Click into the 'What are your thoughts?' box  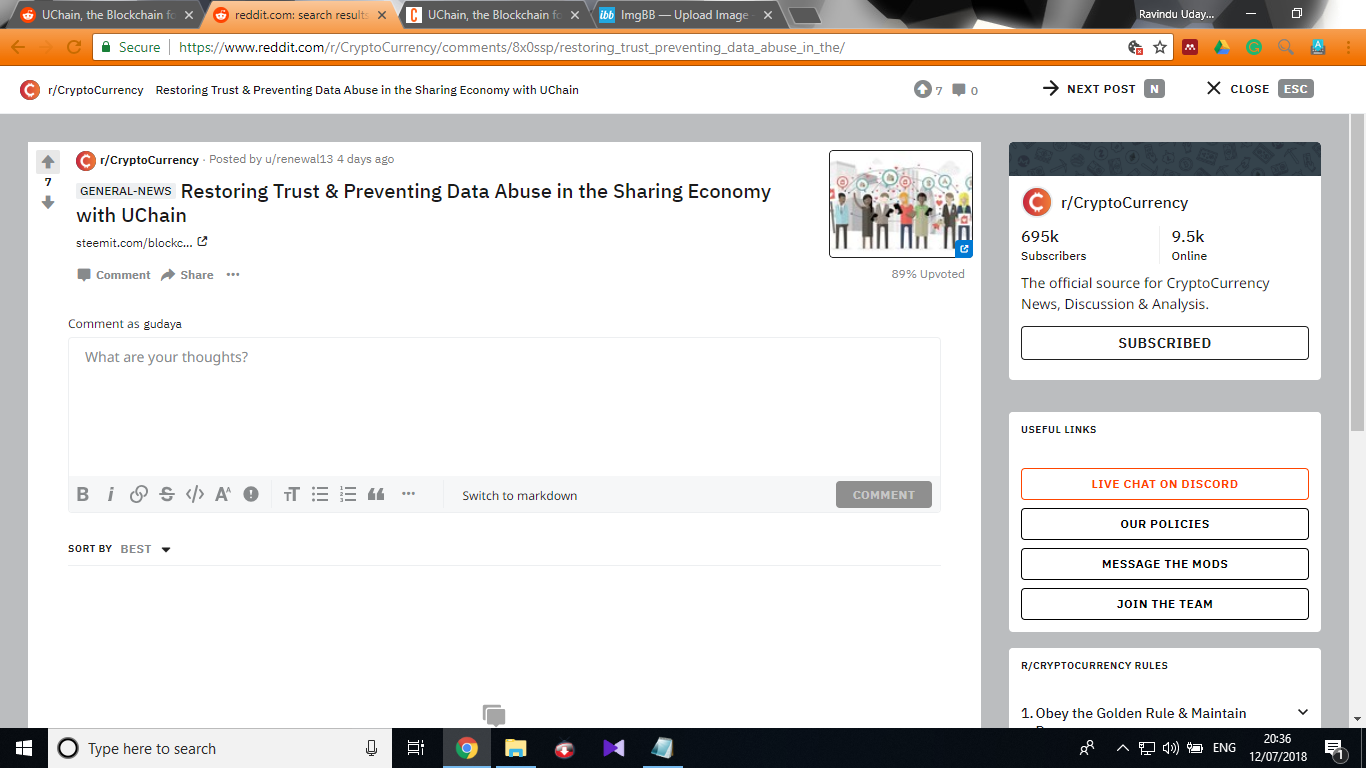point(504,407)
